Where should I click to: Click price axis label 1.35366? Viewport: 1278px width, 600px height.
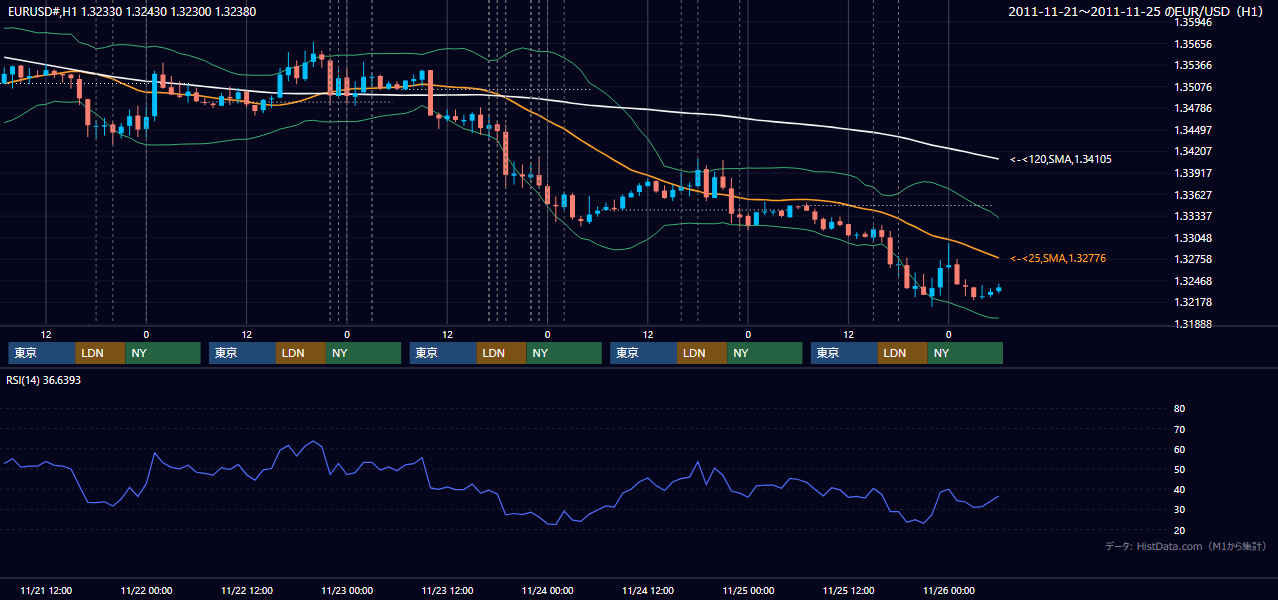1193,65
